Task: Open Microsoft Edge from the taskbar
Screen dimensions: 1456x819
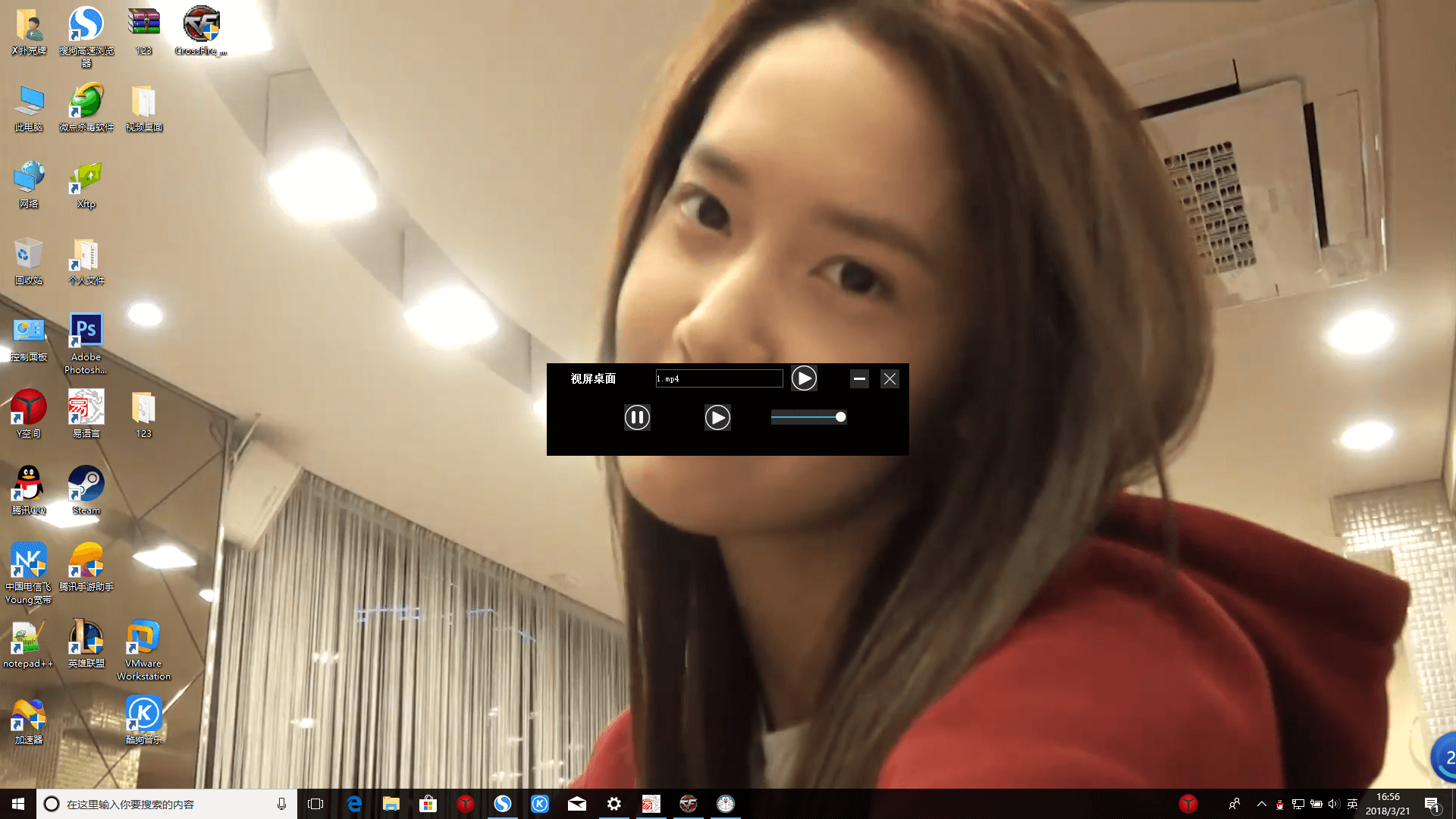Action: (354, 804)
